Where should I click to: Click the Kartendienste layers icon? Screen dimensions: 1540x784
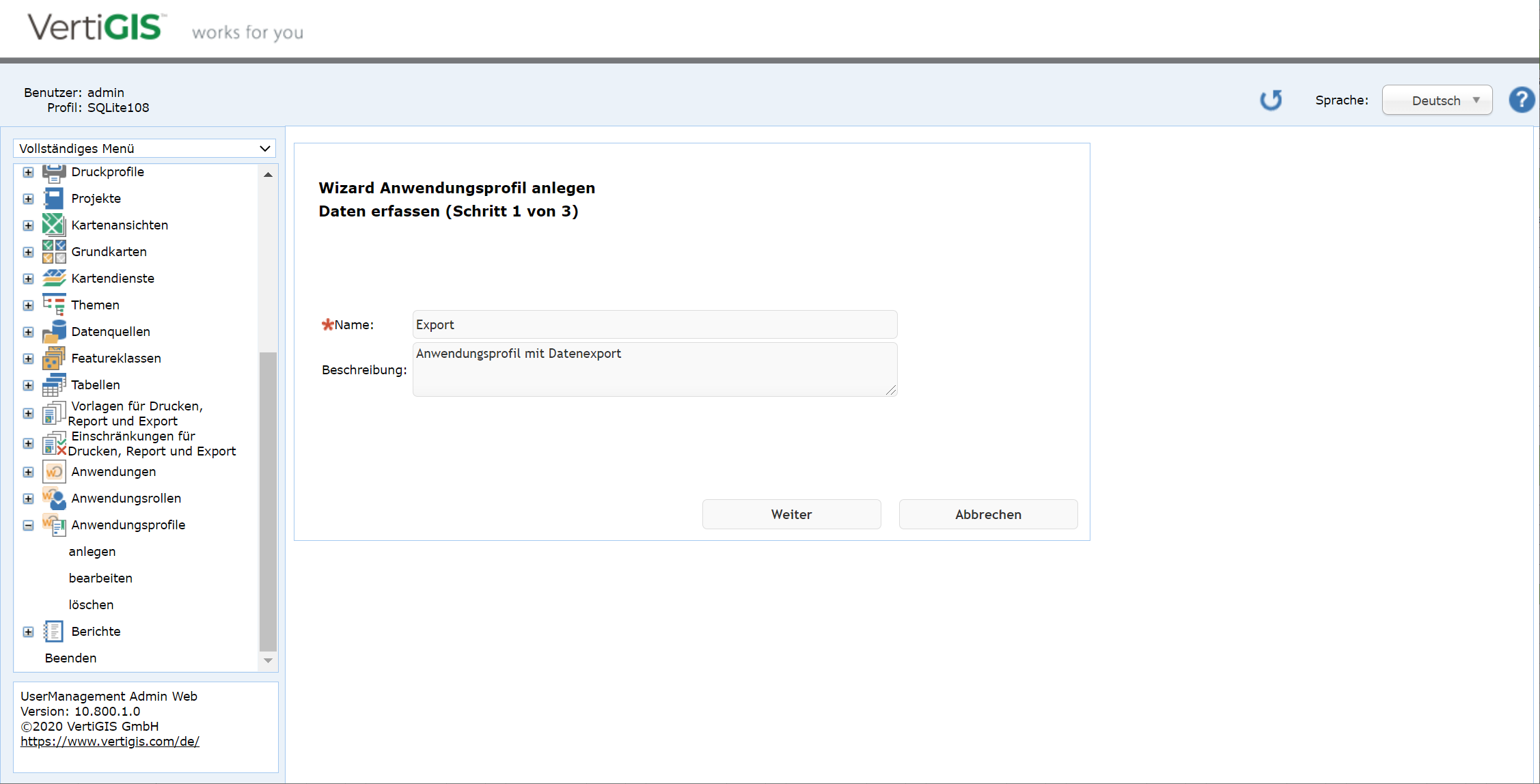point(54,278)
